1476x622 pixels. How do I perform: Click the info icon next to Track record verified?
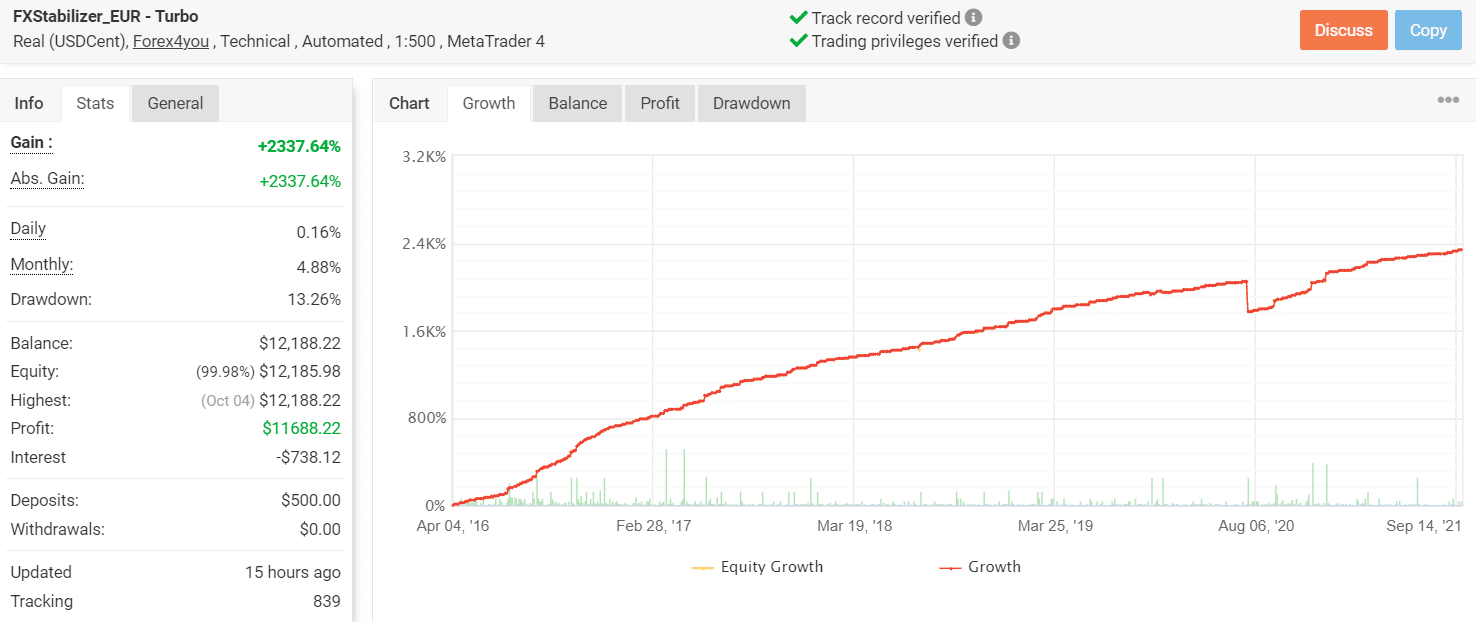pos(973,16)
